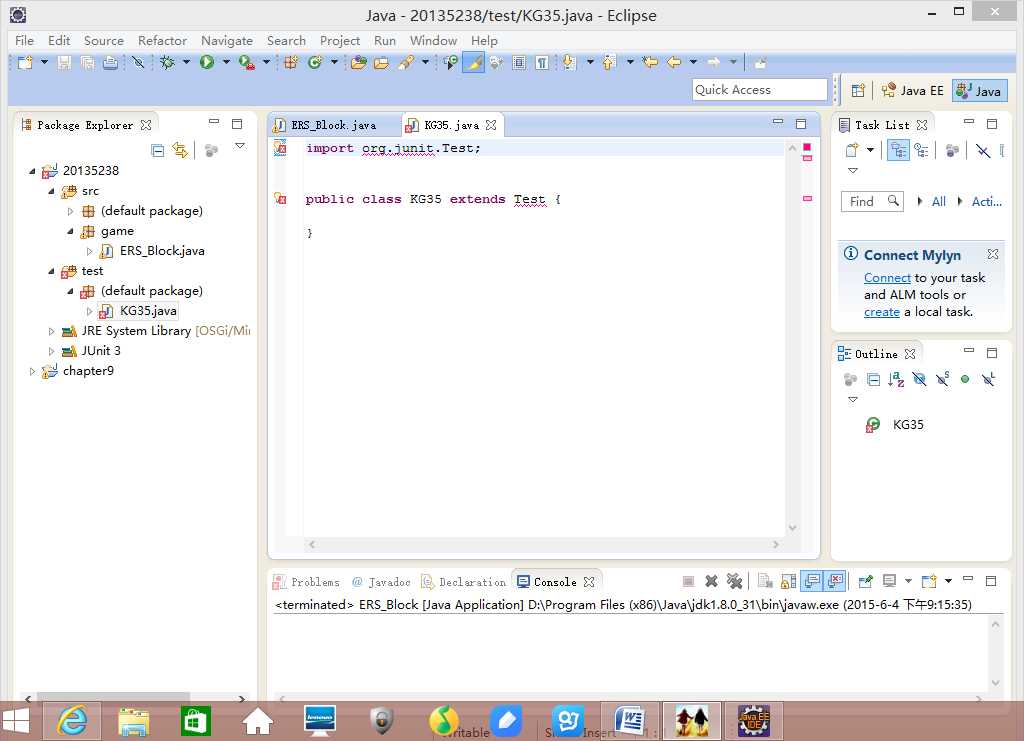Expand the JUnit 3 library node
1024x741 pixels.
tap(51, 351)
